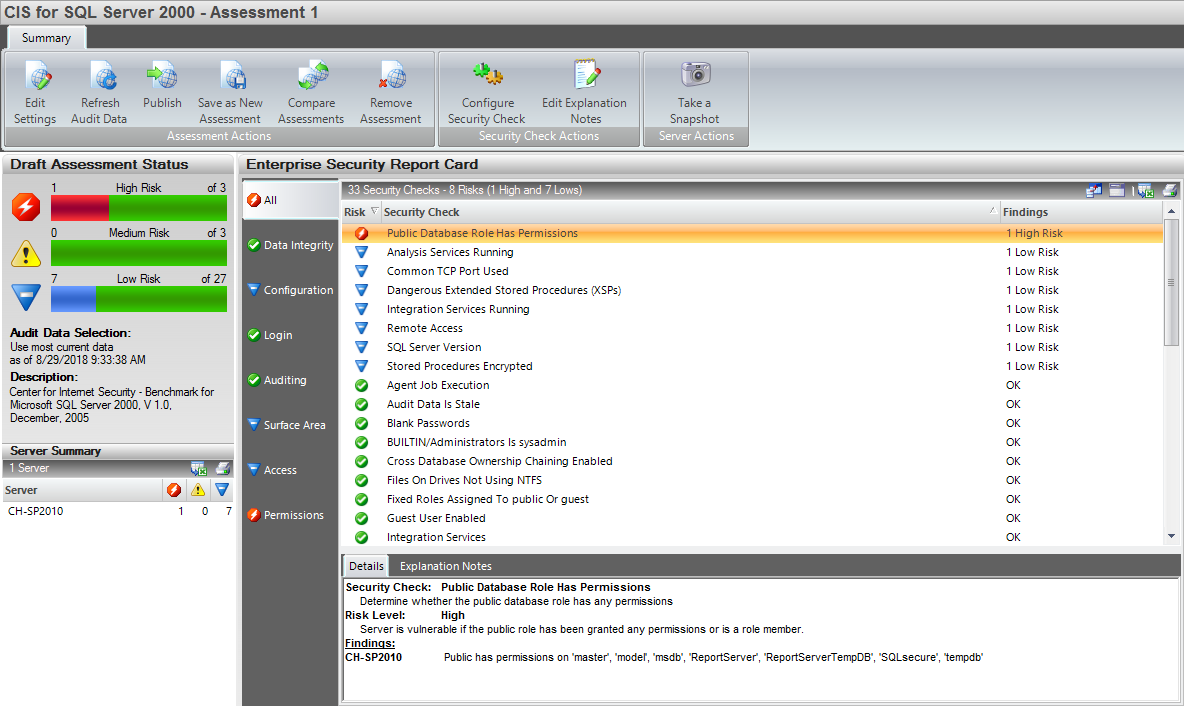Select 'Cross Database Ownership Chaining Enabled' row
This screenshot has height=706, width=1184.
(x=752, y=461)
